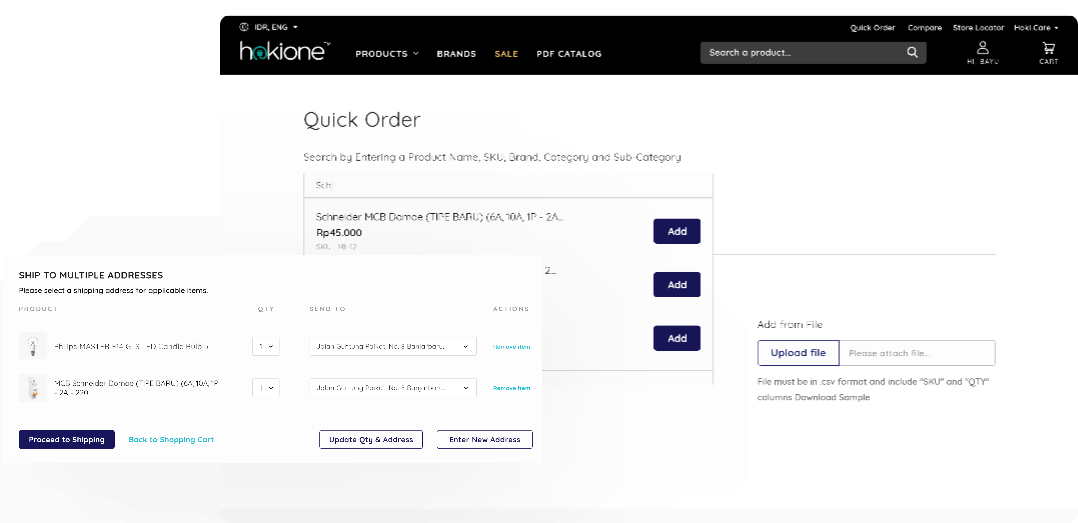Open the PDF Catalog menu item
The height and width of the screenshot is (523, 1078).
click(x=569, y=54)
